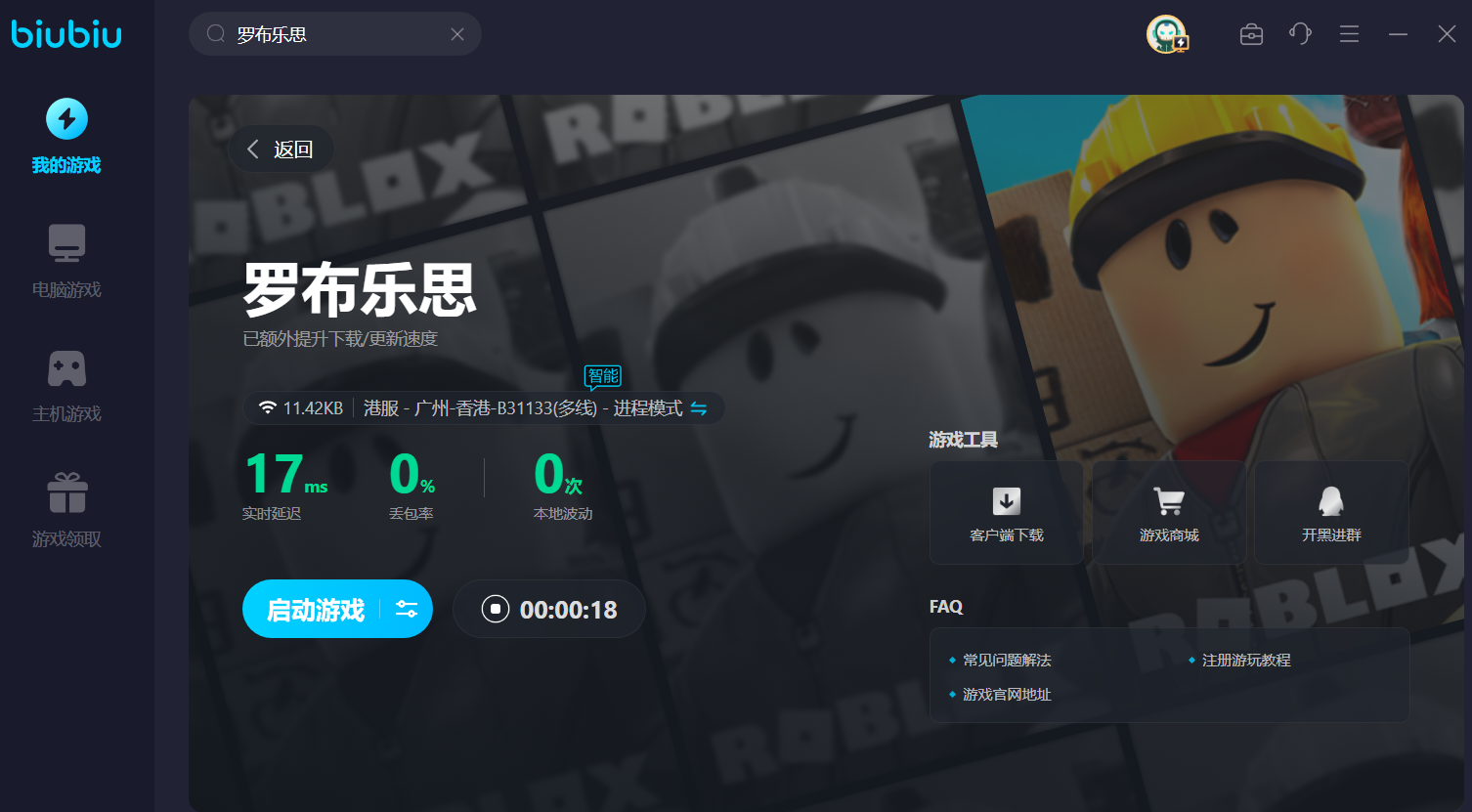Open customer support headset icon

click(x=1300, y=34)
